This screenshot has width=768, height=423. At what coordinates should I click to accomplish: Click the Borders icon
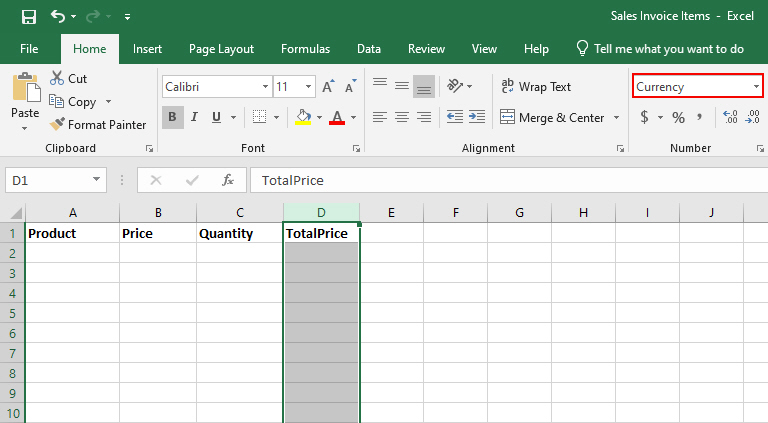click(x=259, y=117)
